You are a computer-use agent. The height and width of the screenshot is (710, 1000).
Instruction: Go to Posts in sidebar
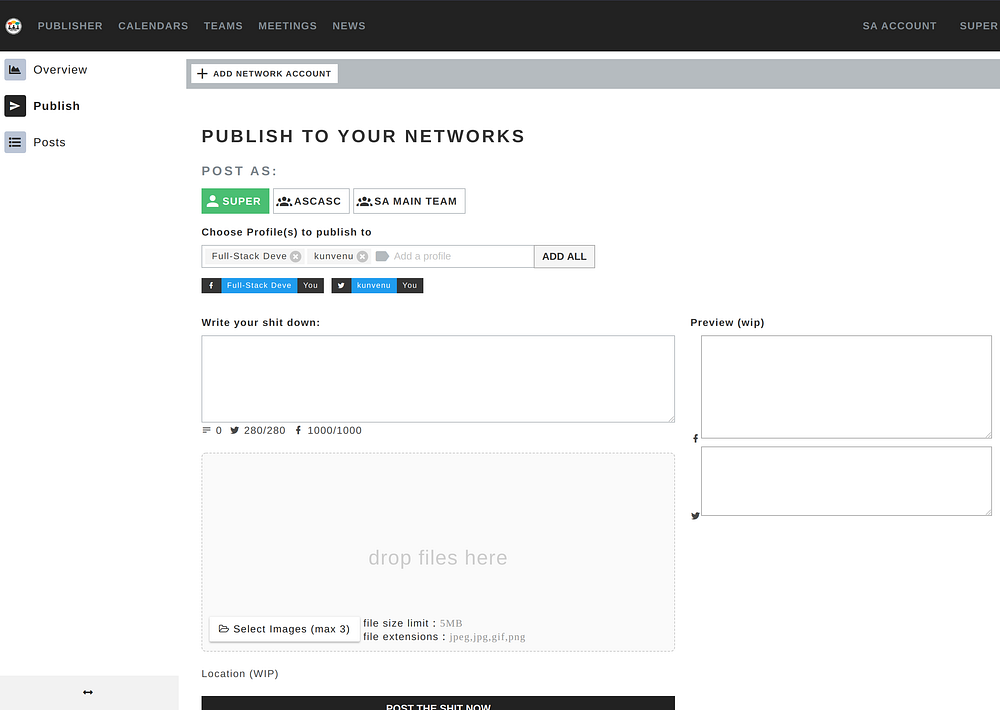(49, 142)
